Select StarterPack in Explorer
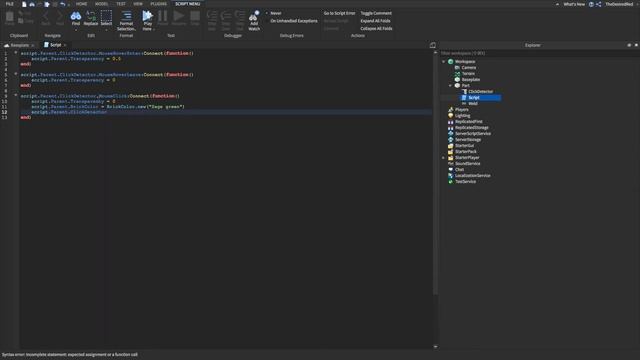 pos(466,151)
